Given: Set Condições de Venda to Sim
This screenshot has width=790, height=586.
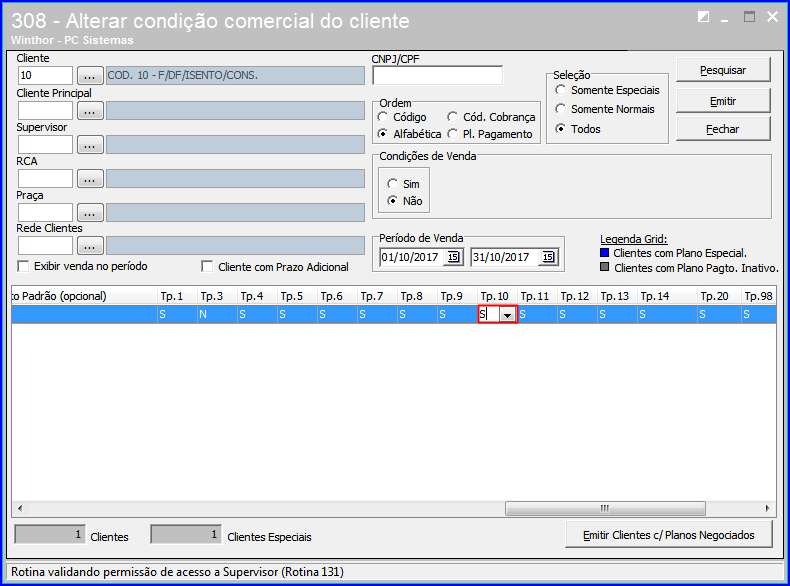Looking at the screenshot, I should click(x=392, y=184).
